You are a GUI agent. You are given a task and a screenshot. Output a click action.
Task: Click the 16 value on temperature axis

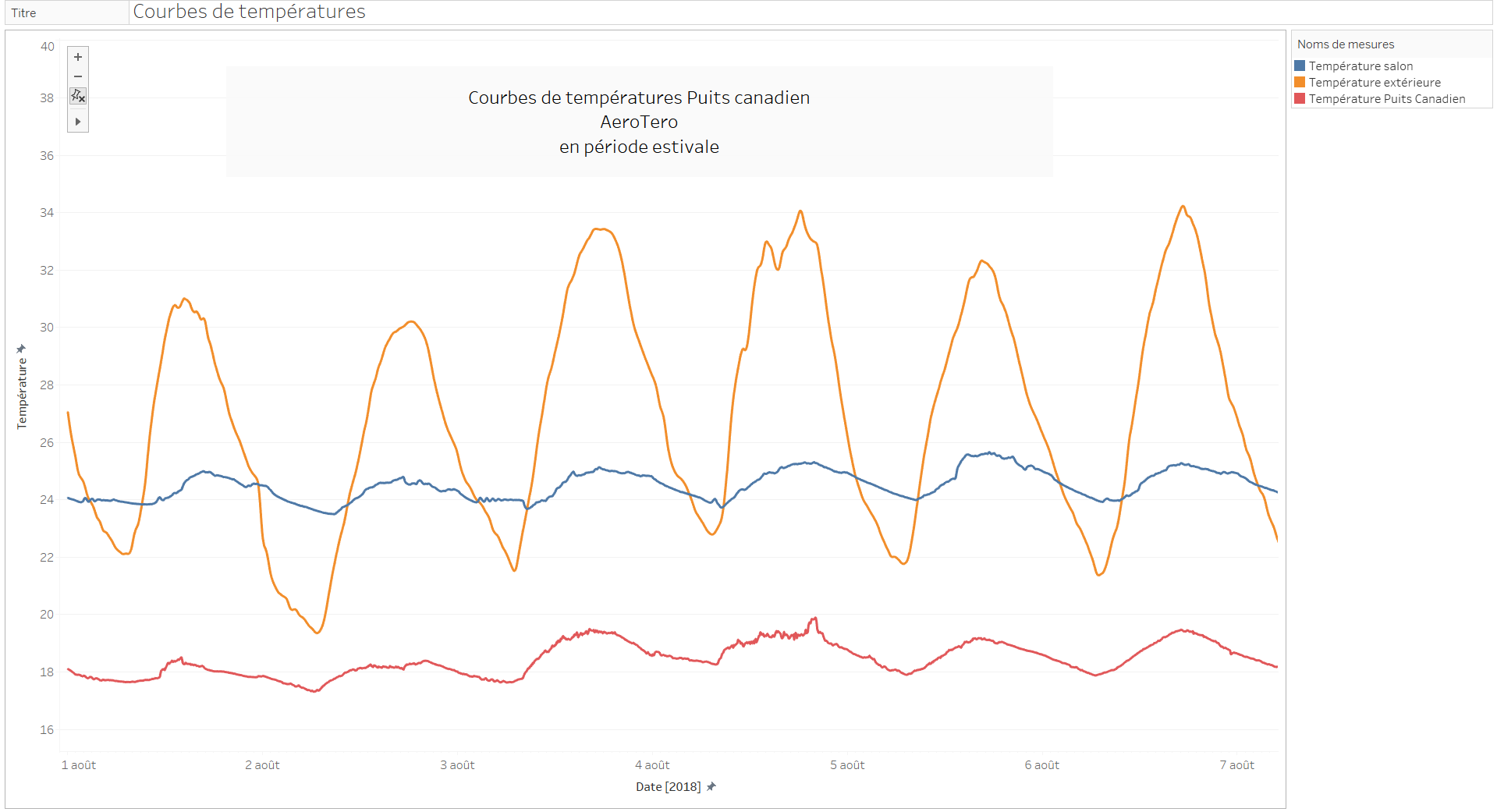47,729
